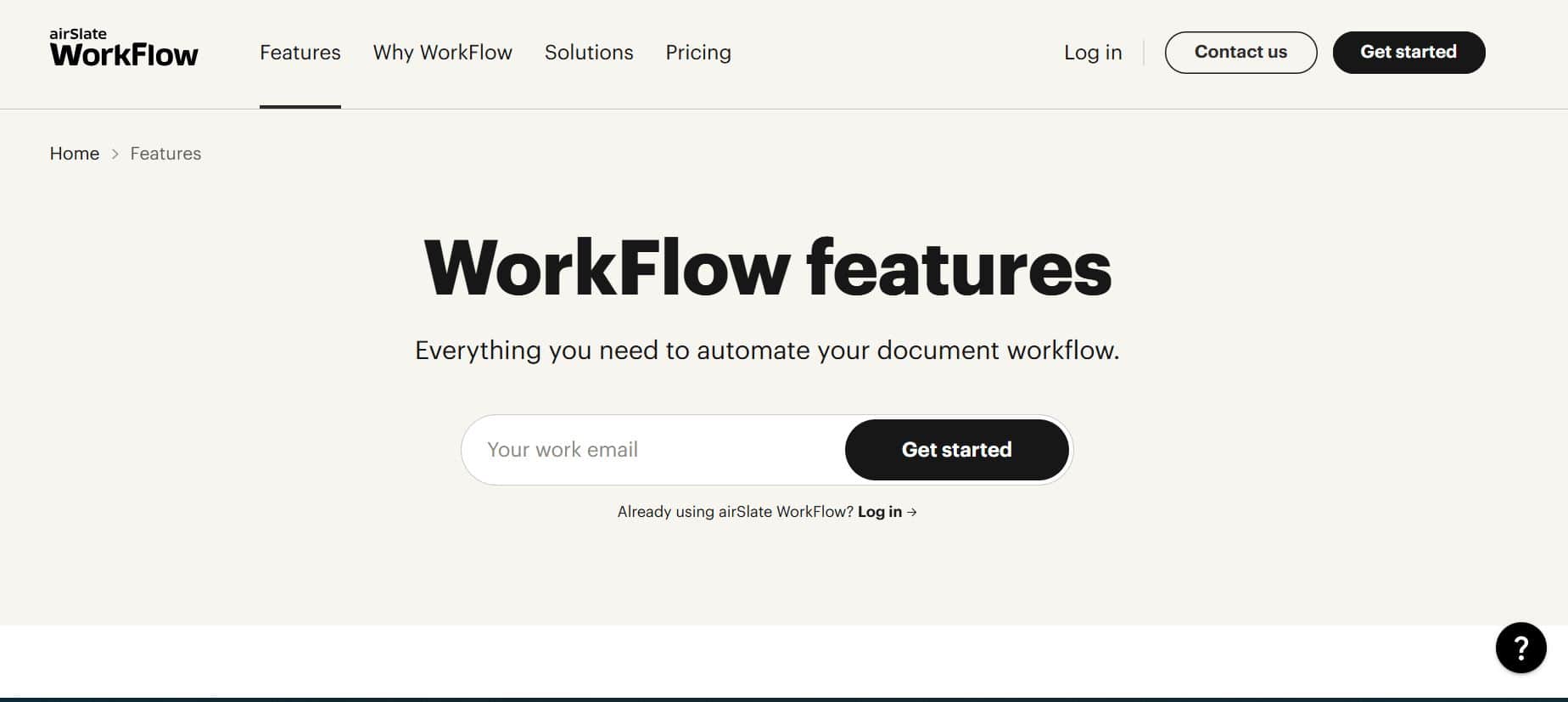Image resolution: width=1568 pixels, height=702 pixels.
Task: Go to Home breadcrumb link
Action: [x=75, y=154]
